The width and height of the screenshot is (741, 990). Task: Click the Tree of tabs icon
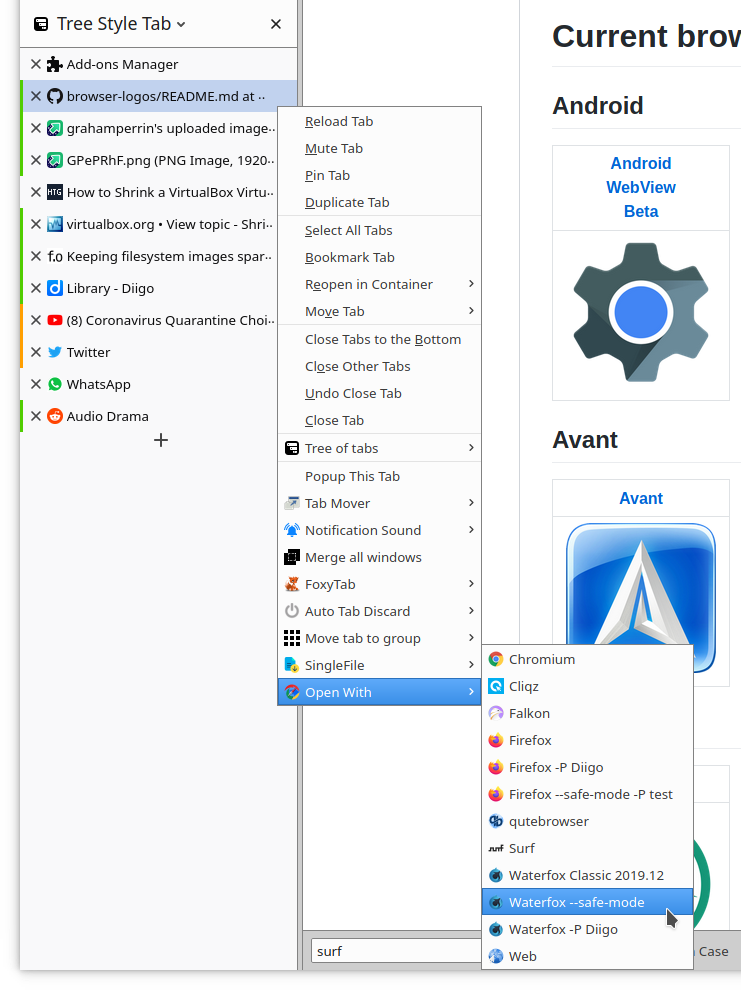pos(292,448)
